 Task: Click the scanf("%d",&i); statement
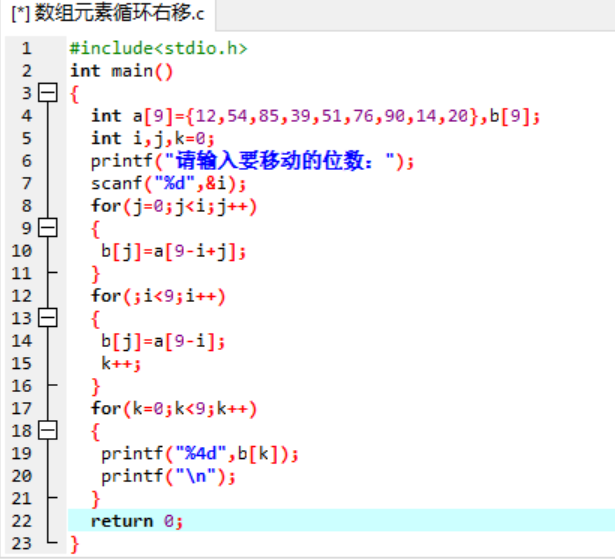[169, 184]
